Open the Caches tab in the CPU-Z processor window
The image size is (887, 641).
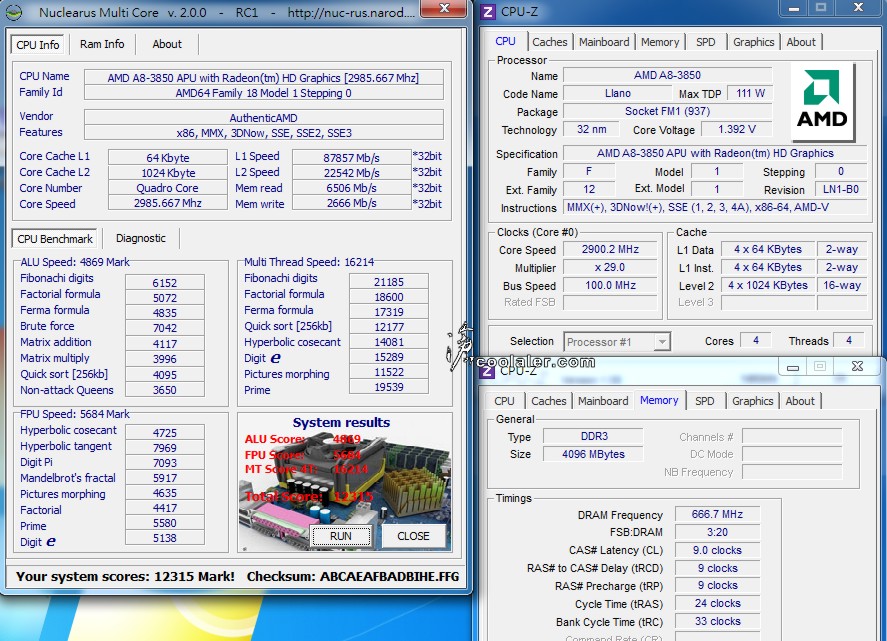549,42
